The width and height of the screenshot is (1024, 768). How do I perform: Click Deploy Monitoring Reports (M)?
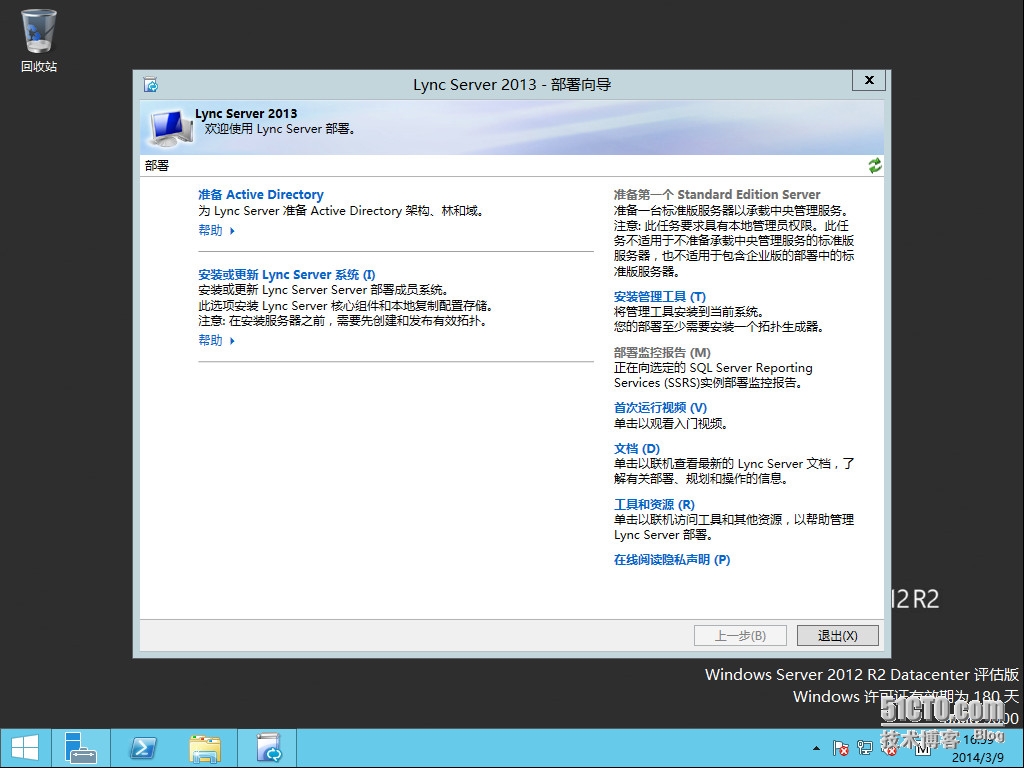pos(662,353)
